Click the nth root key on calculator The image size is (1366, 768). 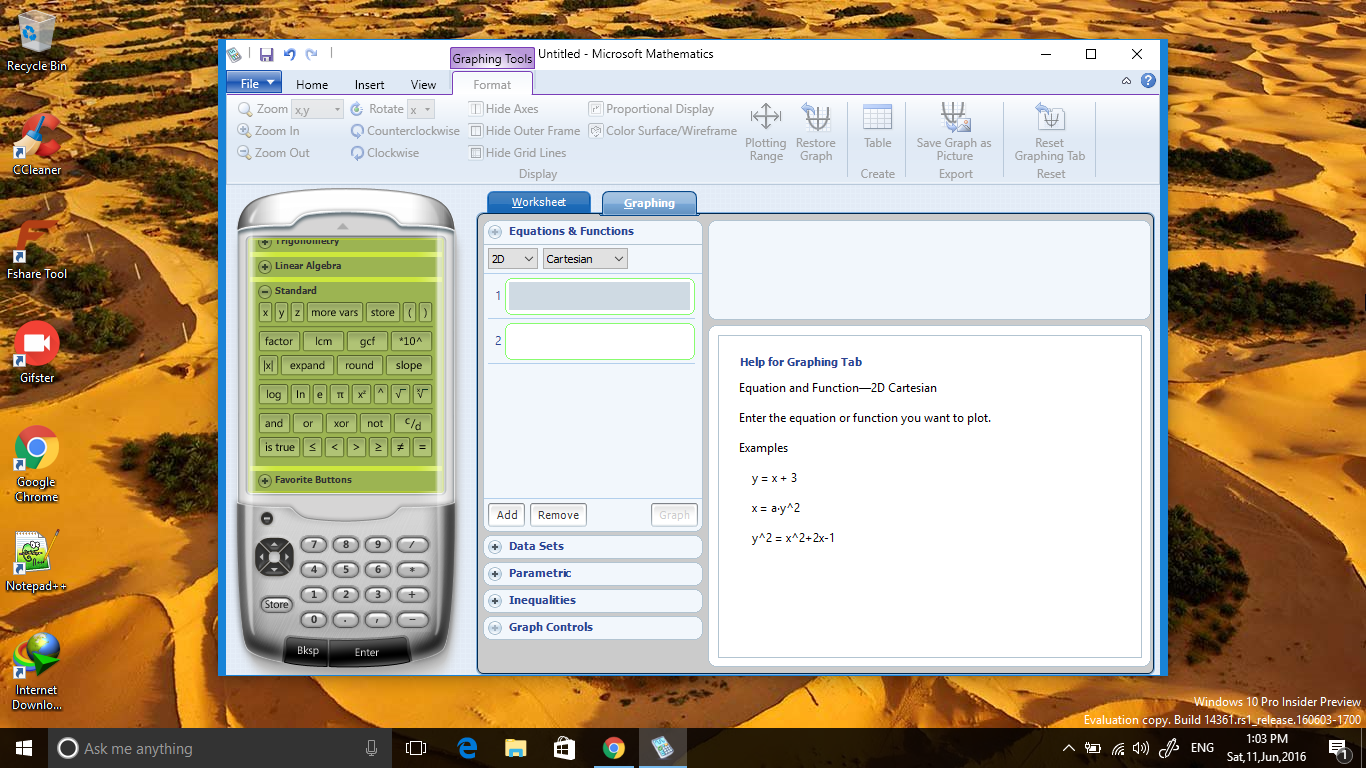(x=423, y=394)
